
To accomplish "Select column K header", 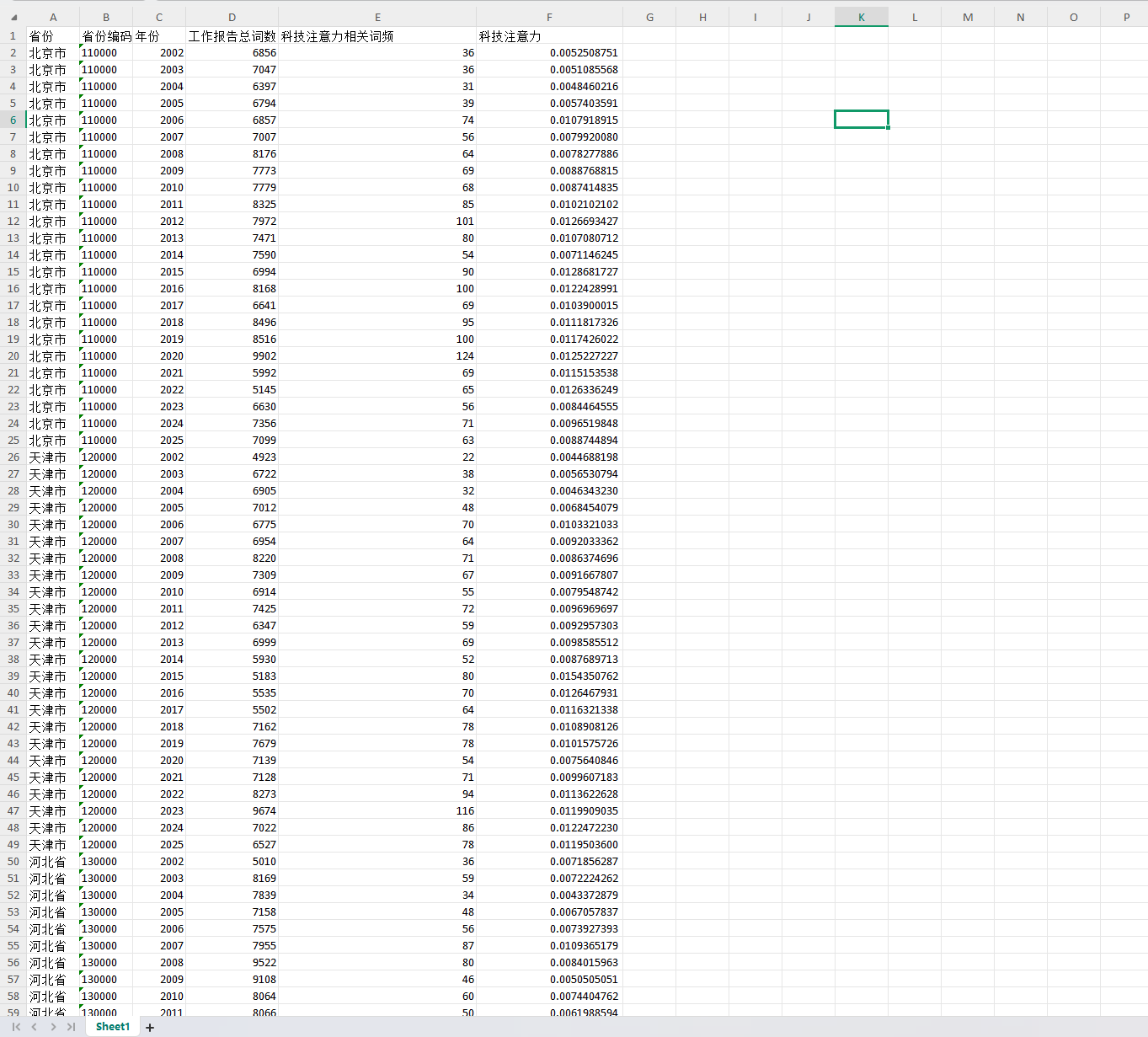I will 862,18.
